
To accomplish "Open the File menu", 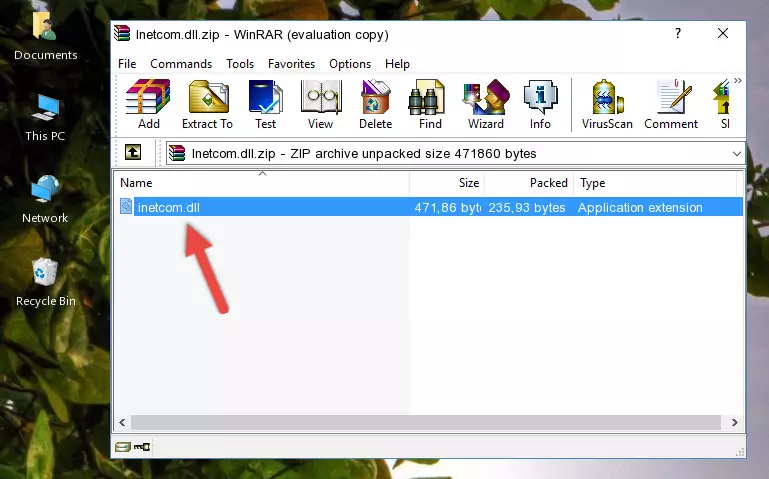I will 127,64.
